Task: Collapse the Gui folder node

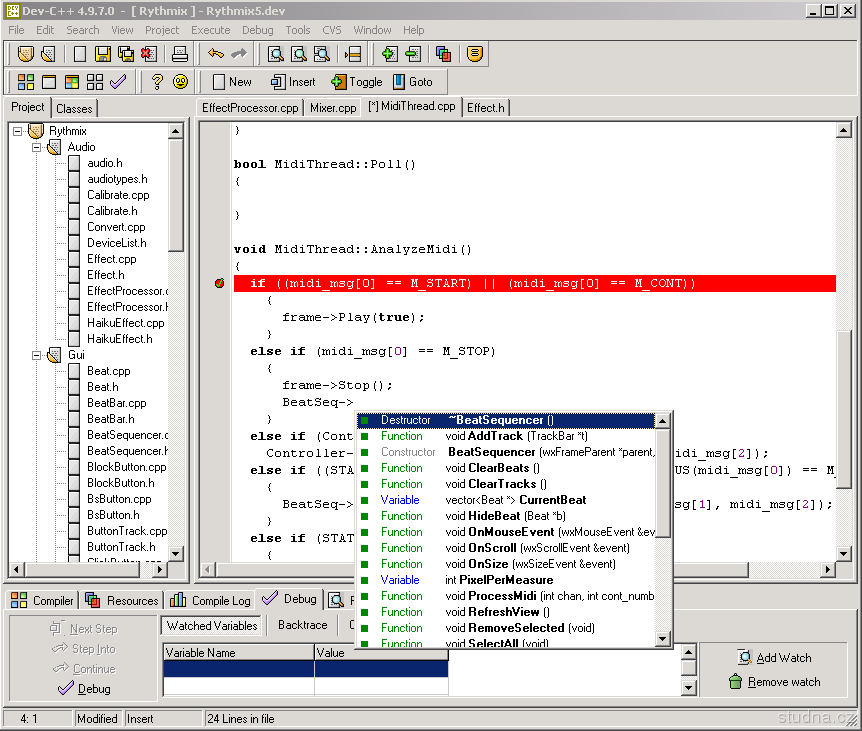Action: [37, 355]
